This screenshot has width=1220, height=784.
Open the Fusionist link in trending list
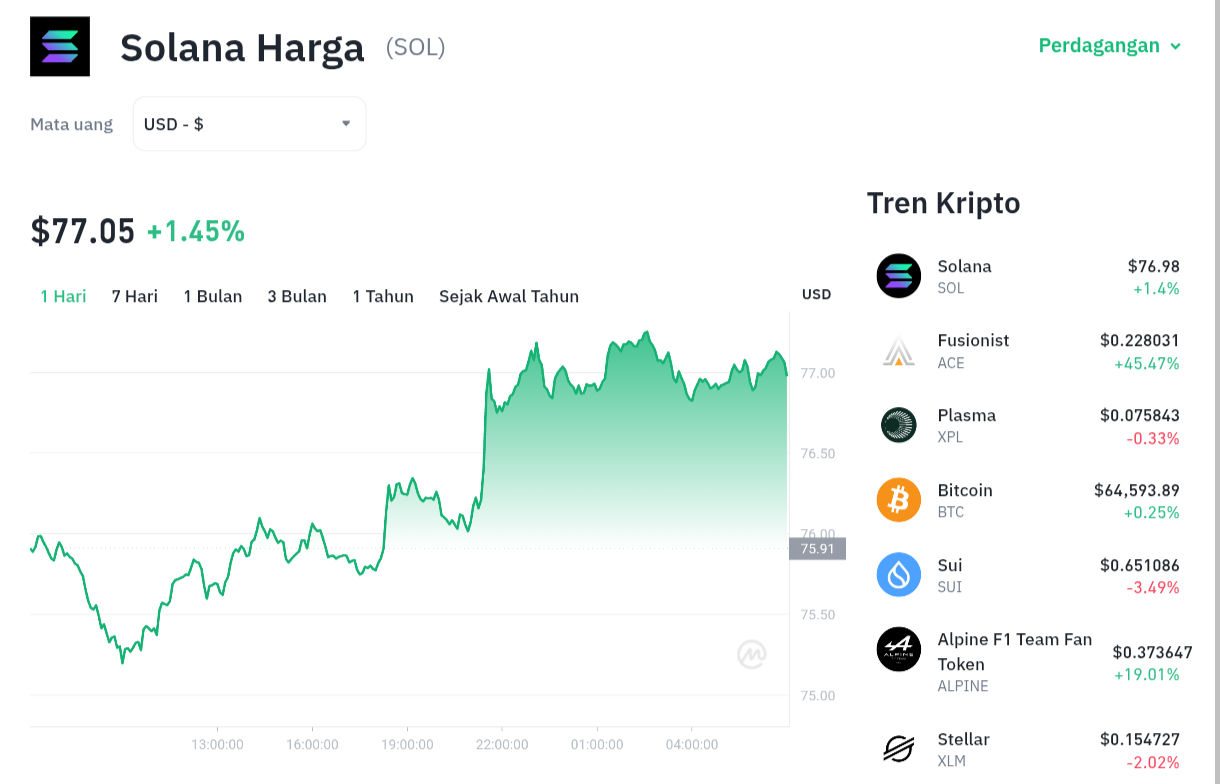point(973,340)
